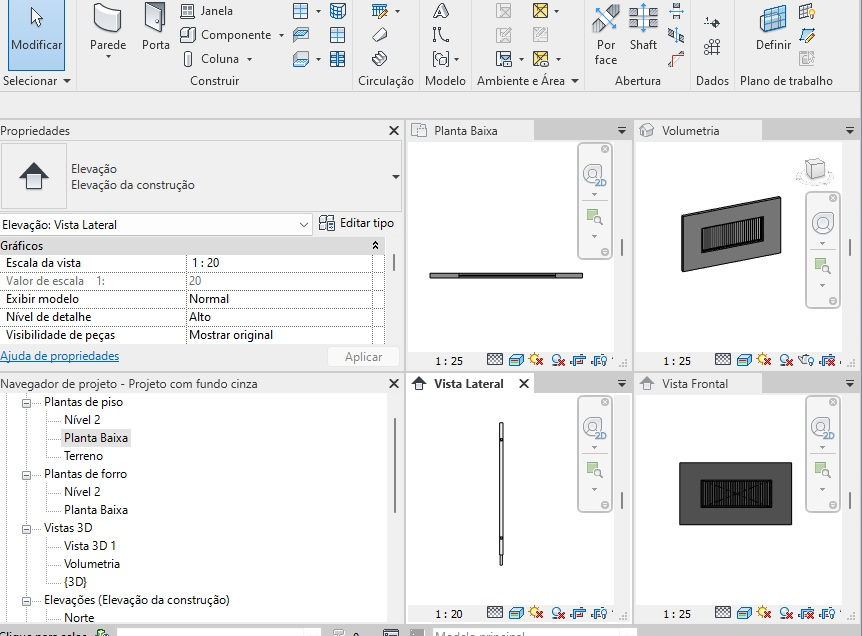The height and width of the screenshot is (636, 862).
Task: Toggle shadows in Vista Lateral view
Action: pos(558,613)
